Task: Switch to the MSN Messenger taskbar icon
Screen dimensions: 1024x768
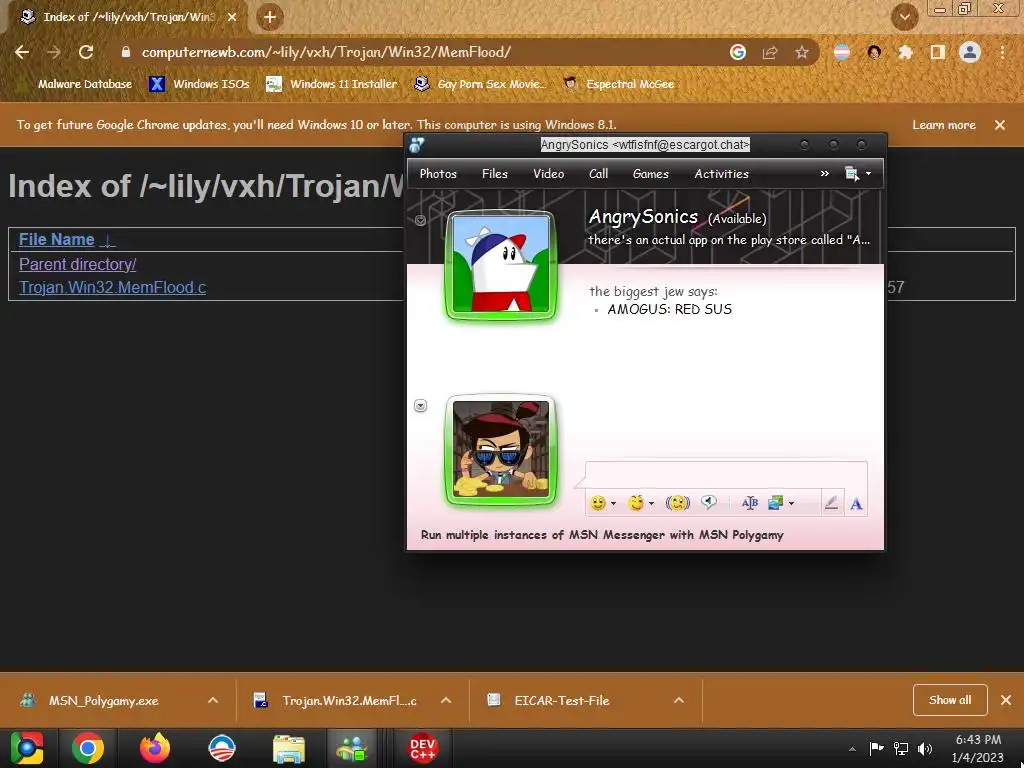Action: (352, 748)
